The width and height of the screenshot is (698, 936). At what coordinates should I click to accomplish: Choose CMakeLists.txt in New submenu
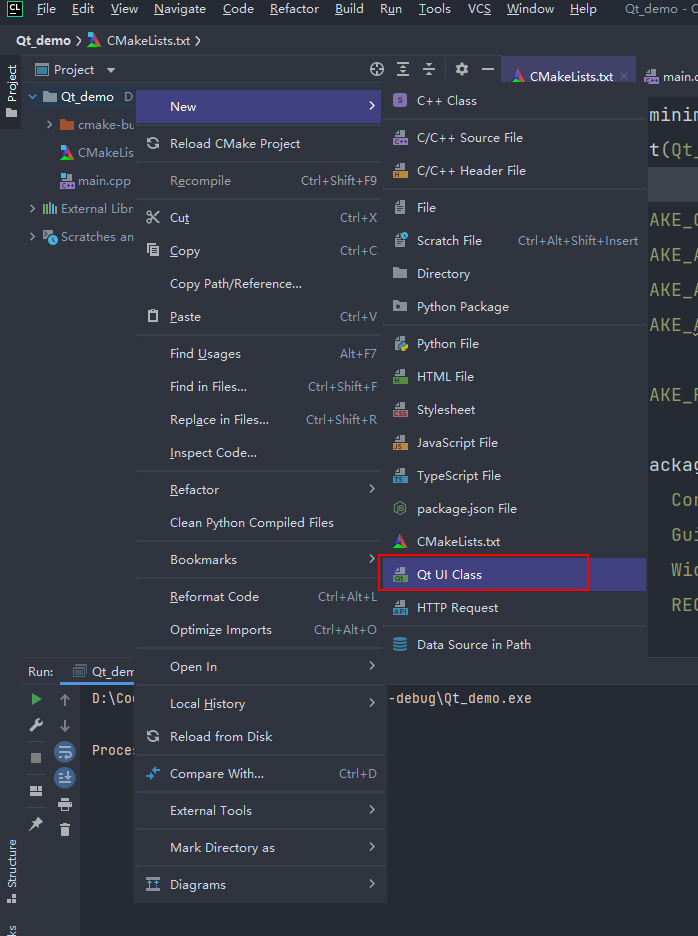[x=514, y=542]
